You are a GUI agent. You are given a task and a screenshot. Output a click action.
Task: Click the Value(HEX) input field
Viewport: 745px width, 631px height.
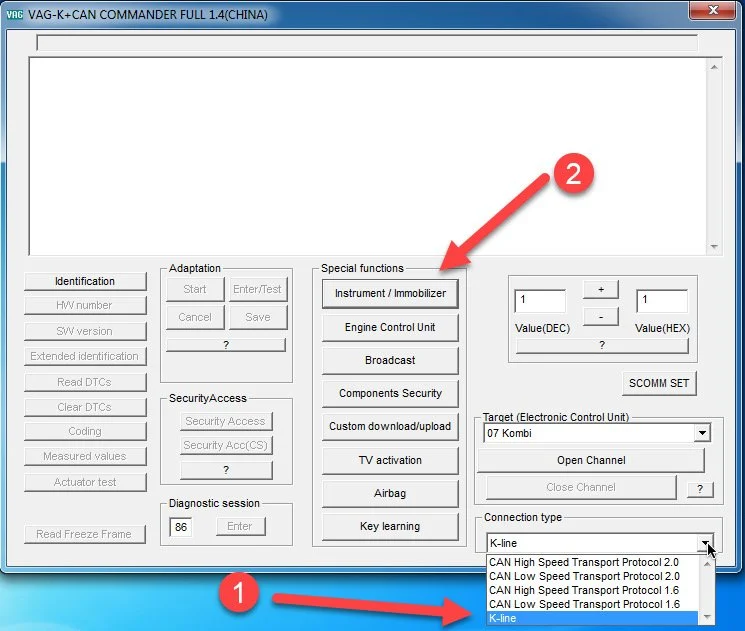(x=662, y=301)
